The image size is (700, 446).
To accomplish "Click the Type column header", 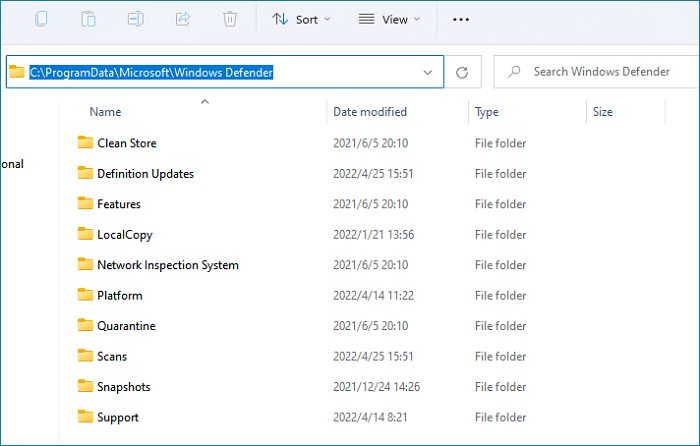I will point(487,112).
